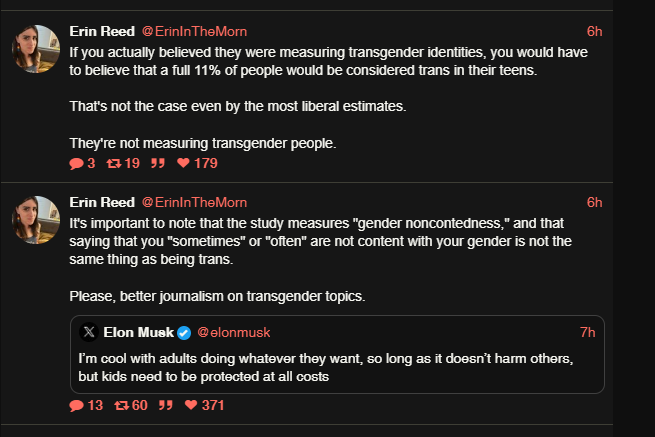Open Erin Reed's avatar on the journalism tweet

(x=36, y=220)
